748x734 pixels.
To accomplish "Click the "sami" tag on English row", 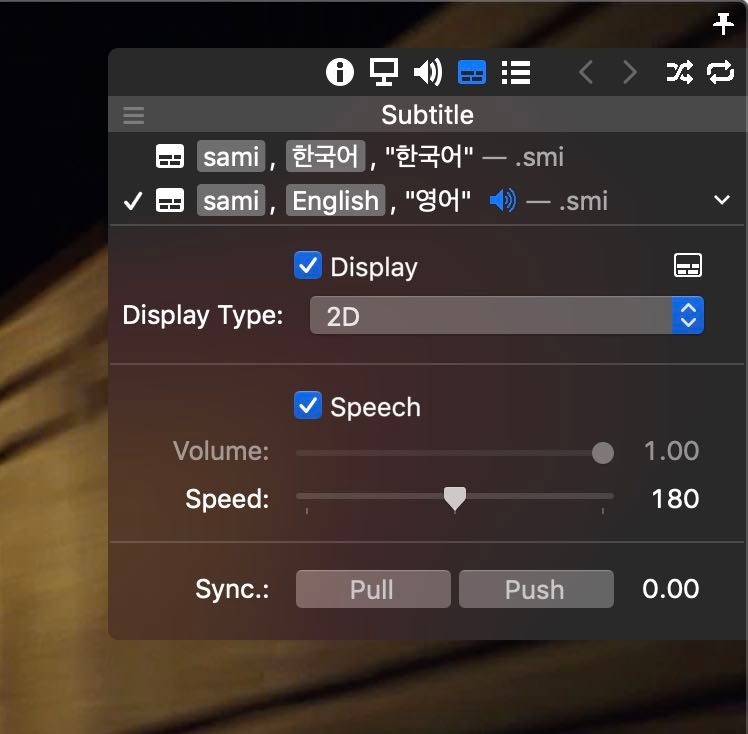I will click(231, 200).
